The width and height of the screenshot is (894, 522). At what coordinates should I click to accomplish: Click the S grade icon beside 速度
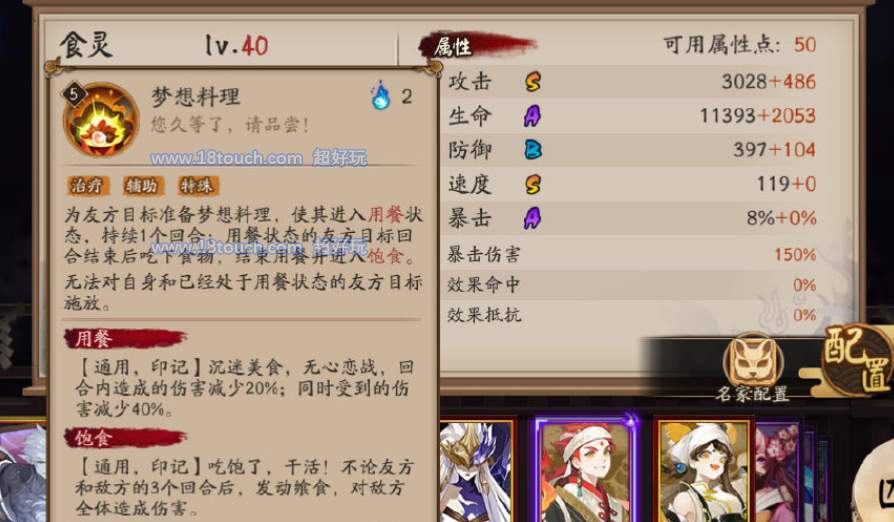(x=533, y=184)
